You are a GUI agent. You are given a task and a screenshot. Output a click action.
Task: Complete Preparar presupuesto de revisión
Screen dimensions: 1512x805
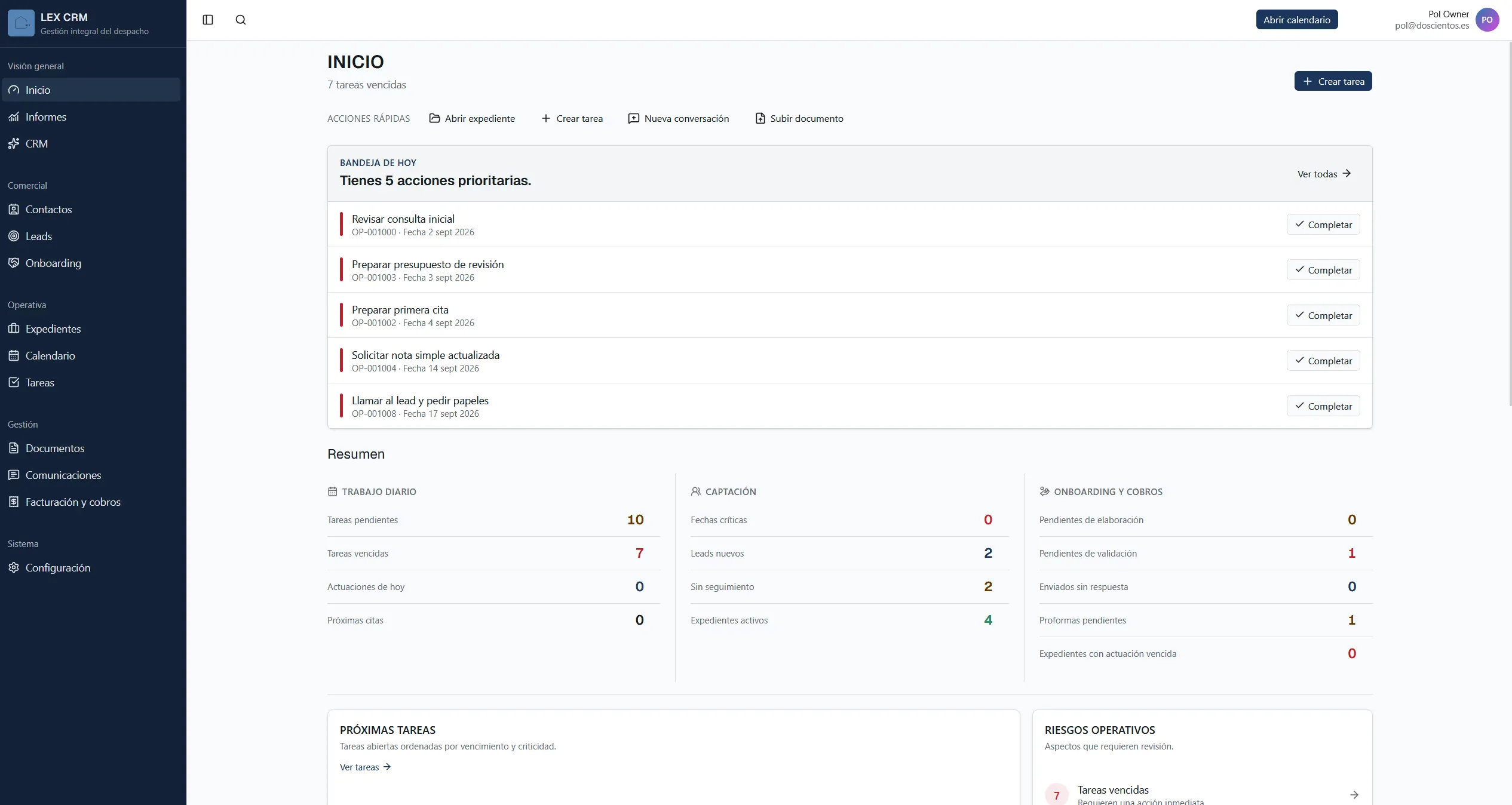tap(1323, 270)
